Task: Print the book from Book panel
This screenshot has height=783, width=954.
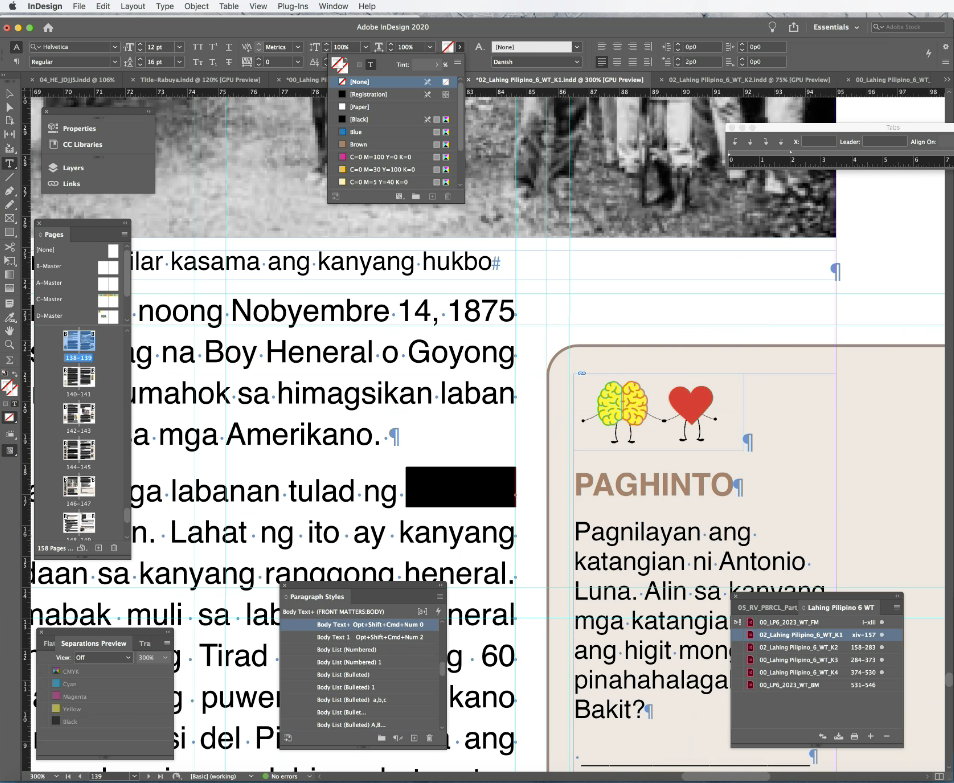Action: 854,736
